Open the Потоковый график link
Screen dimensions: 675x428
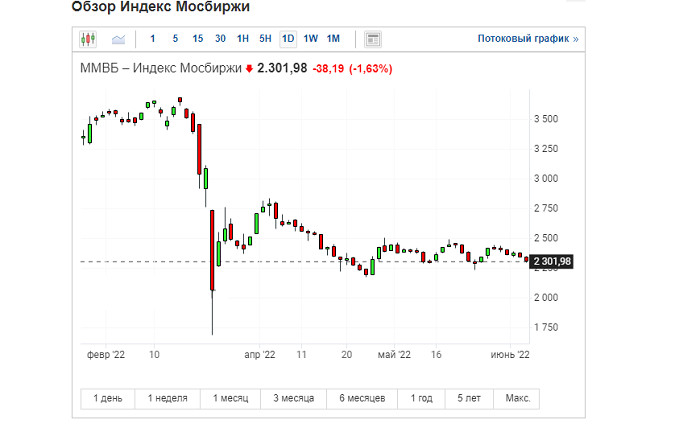(x=528, y=39)
